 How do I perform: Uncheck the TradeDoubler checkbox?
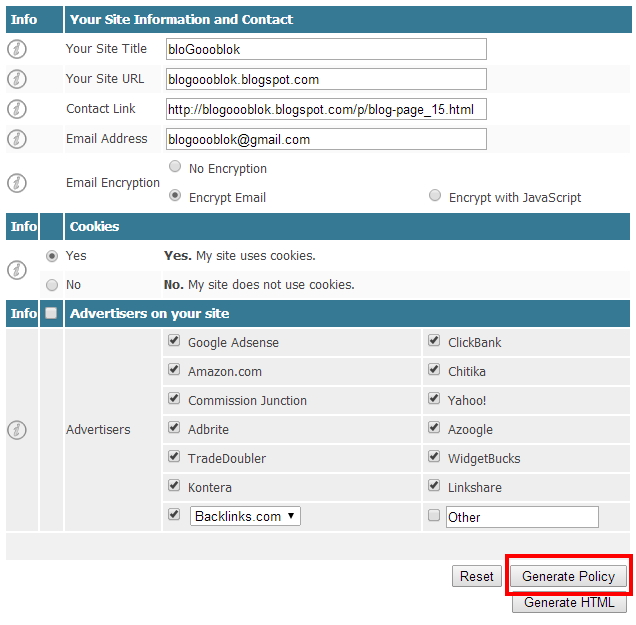pyautogui.click(x=174, y=456)
